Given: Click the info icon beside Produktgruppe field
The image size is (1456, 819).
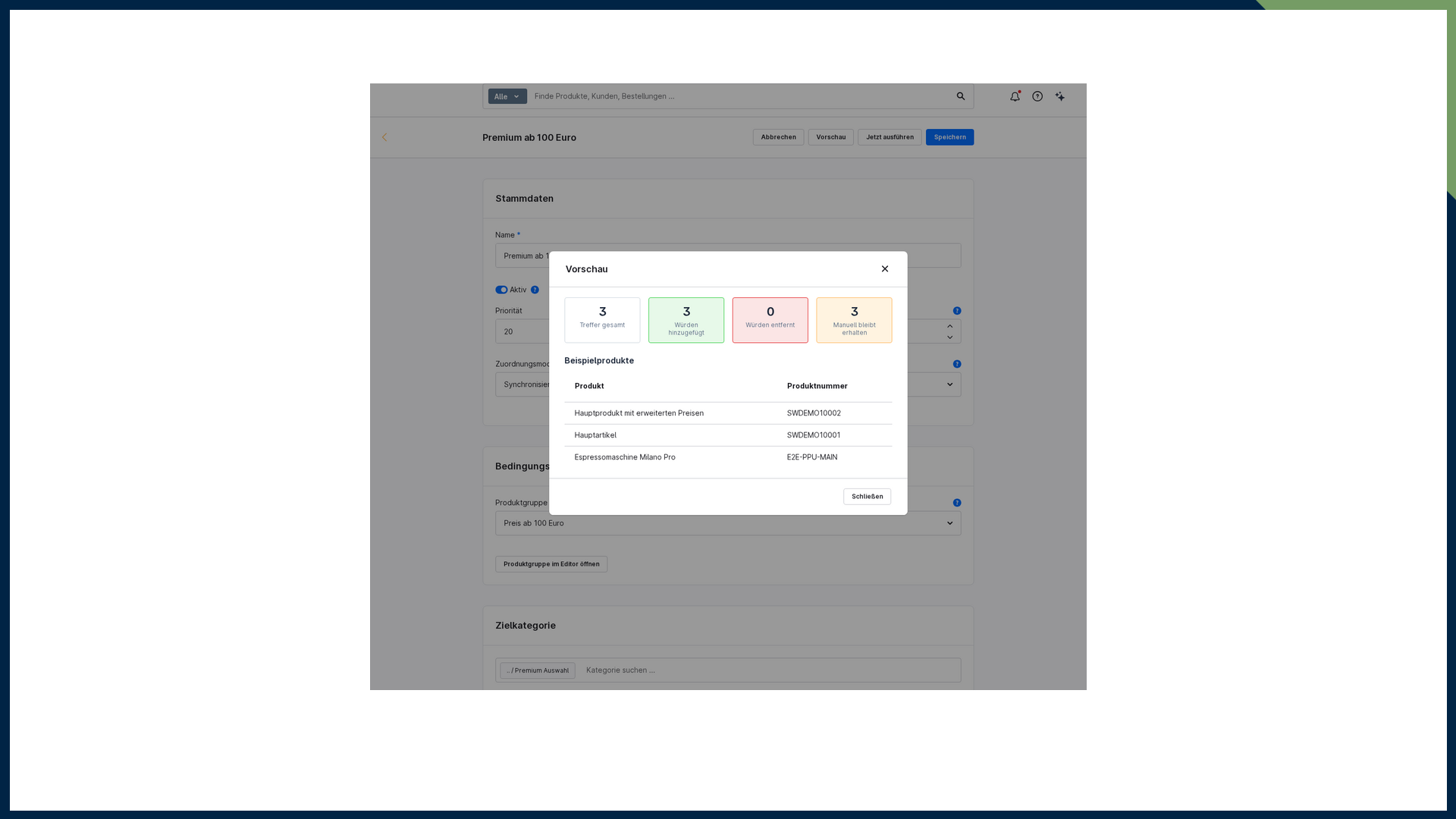Looking at the screenshot, I should coord(957,503).
